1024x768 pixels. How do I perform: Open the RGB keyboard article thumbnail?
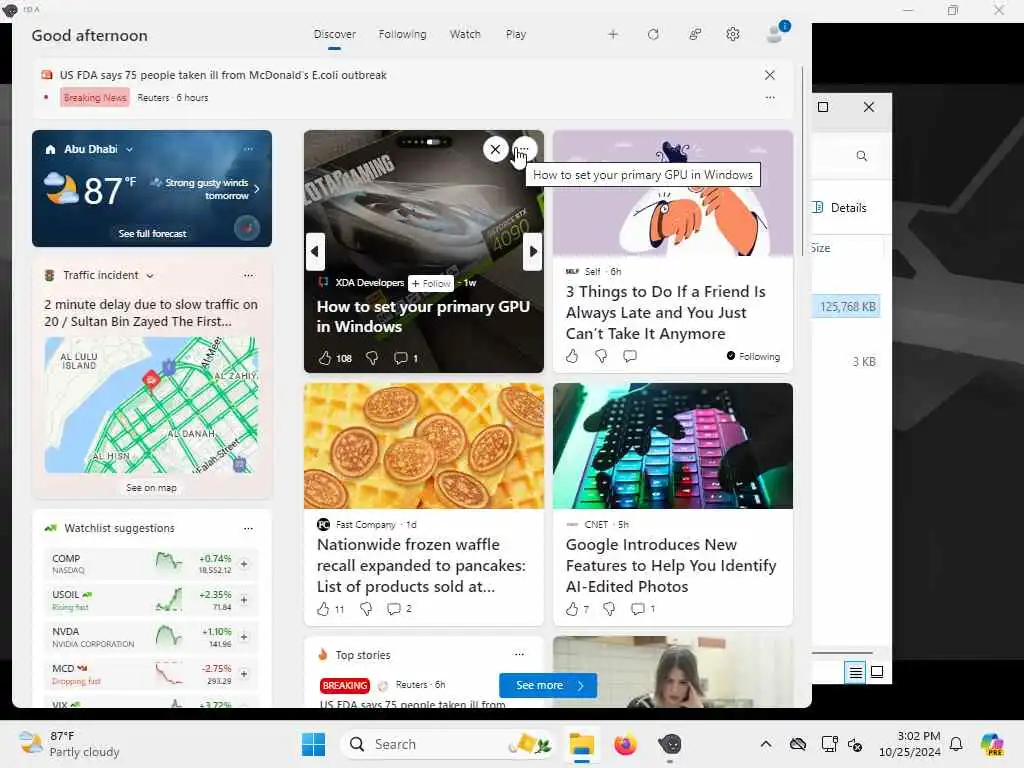pyautogui.click(x=673, y=446)
